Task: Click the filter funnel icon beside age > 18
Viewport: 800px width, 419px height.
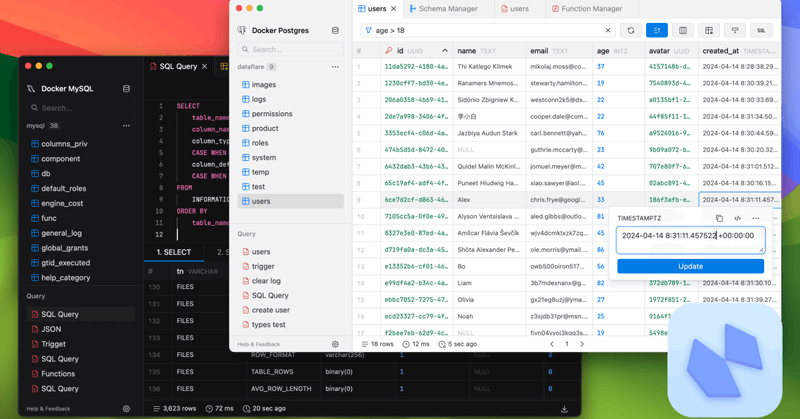Action: pyautogui.click(x=368, y=31)
